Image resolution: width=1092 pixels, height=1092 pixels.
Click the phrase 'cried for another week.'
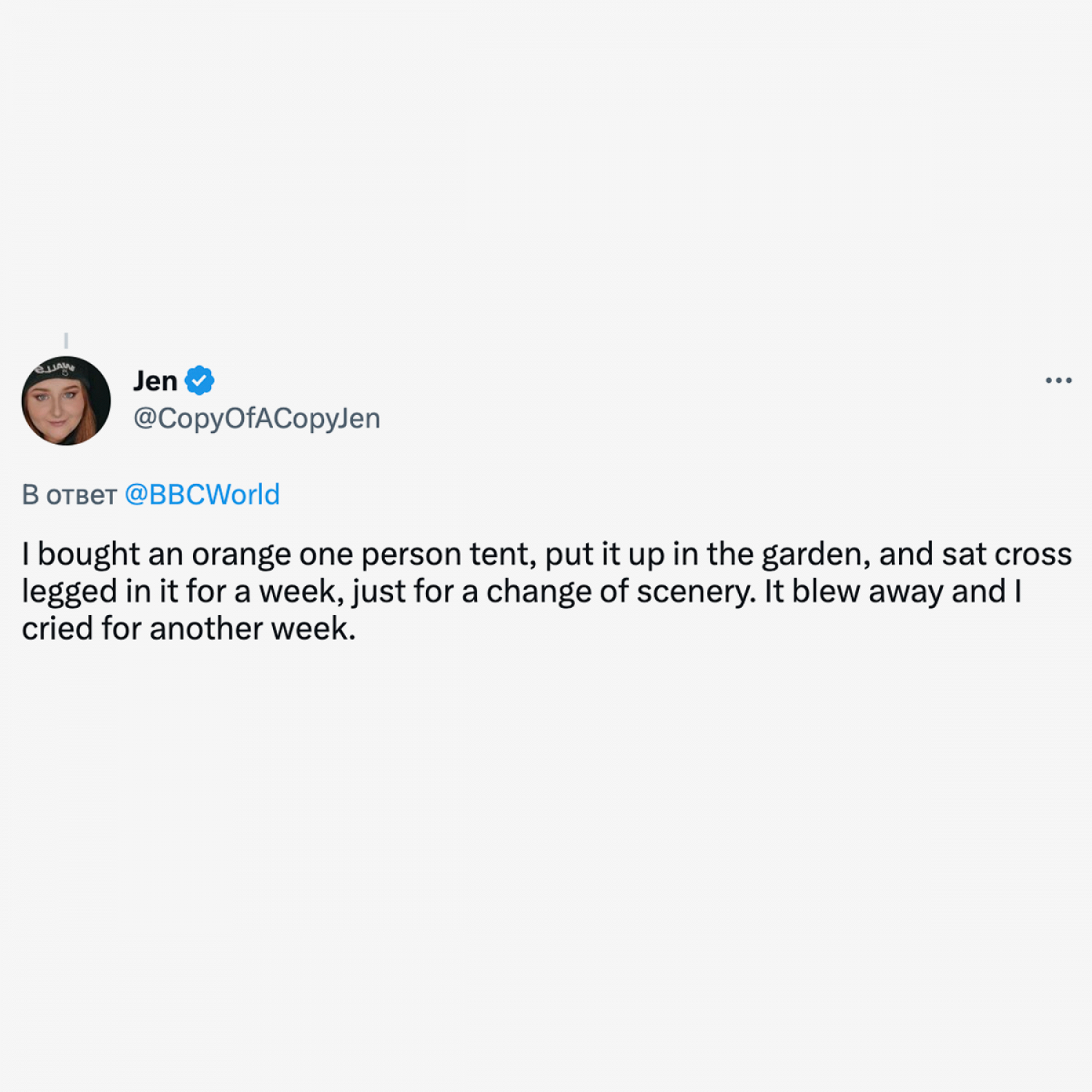tap(189, 629)
